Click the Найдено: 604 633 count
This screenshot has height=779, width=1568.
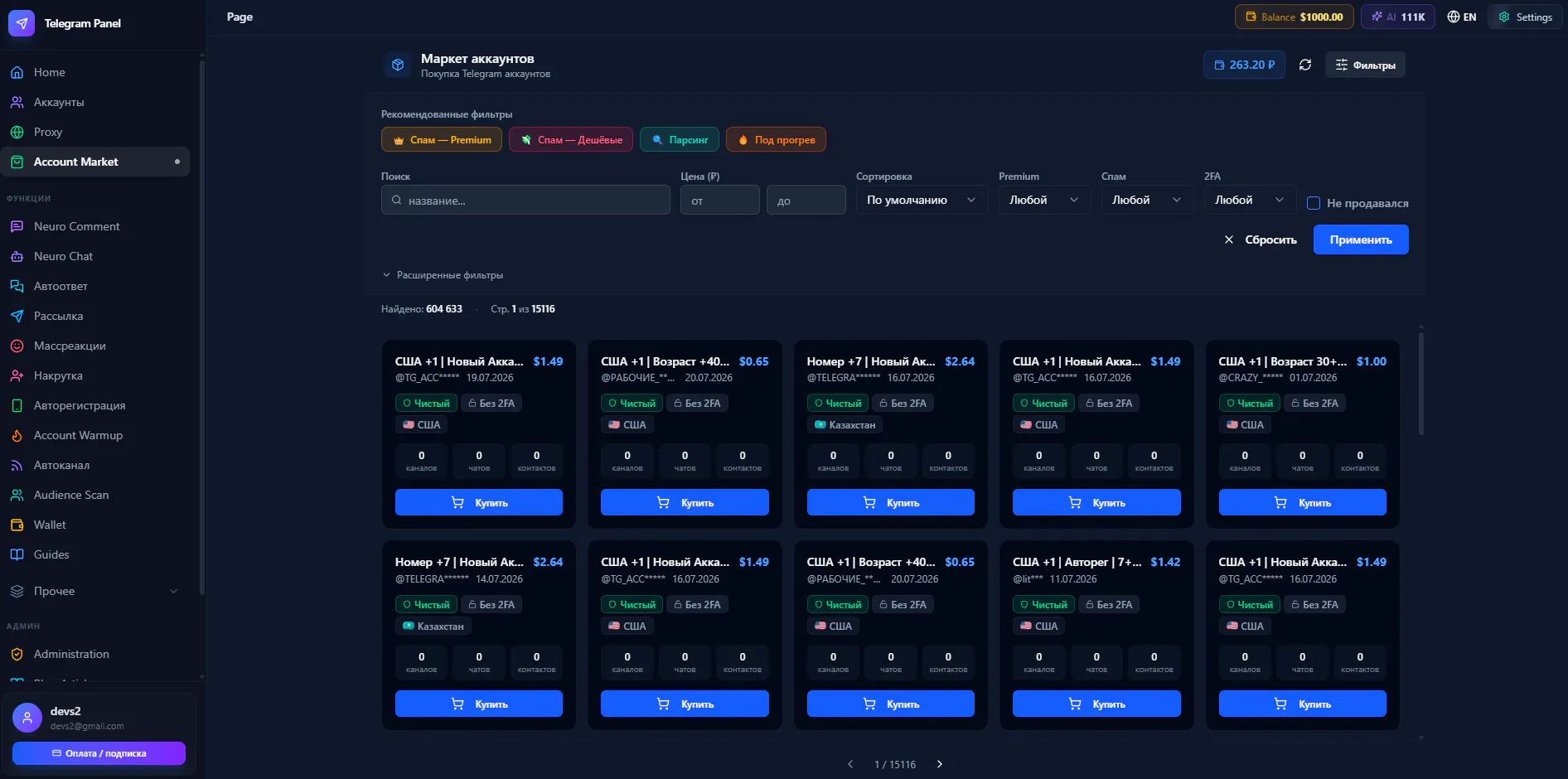click(422, 309)
